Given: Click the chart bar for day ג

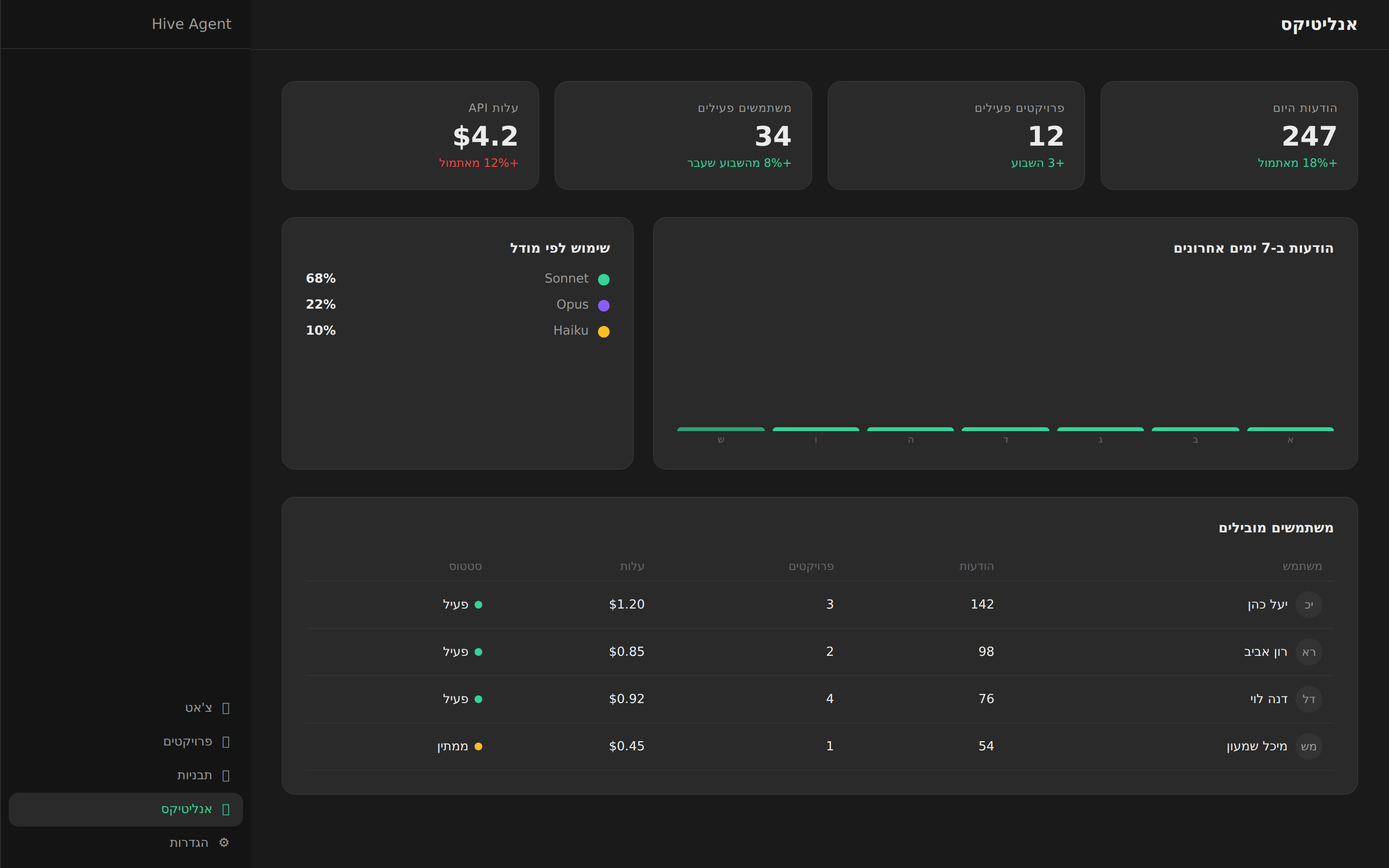Looking at the screenshot, I should pos(1100,429).
